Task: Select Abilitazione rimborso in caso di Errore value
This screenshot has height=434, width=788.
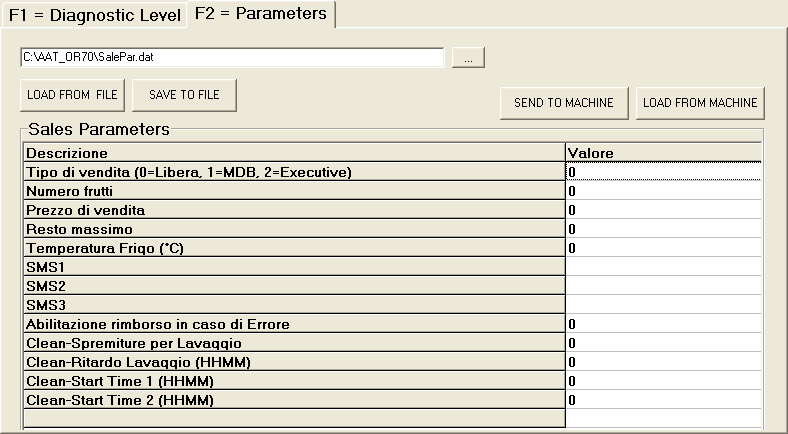Action: click(663, 324)
